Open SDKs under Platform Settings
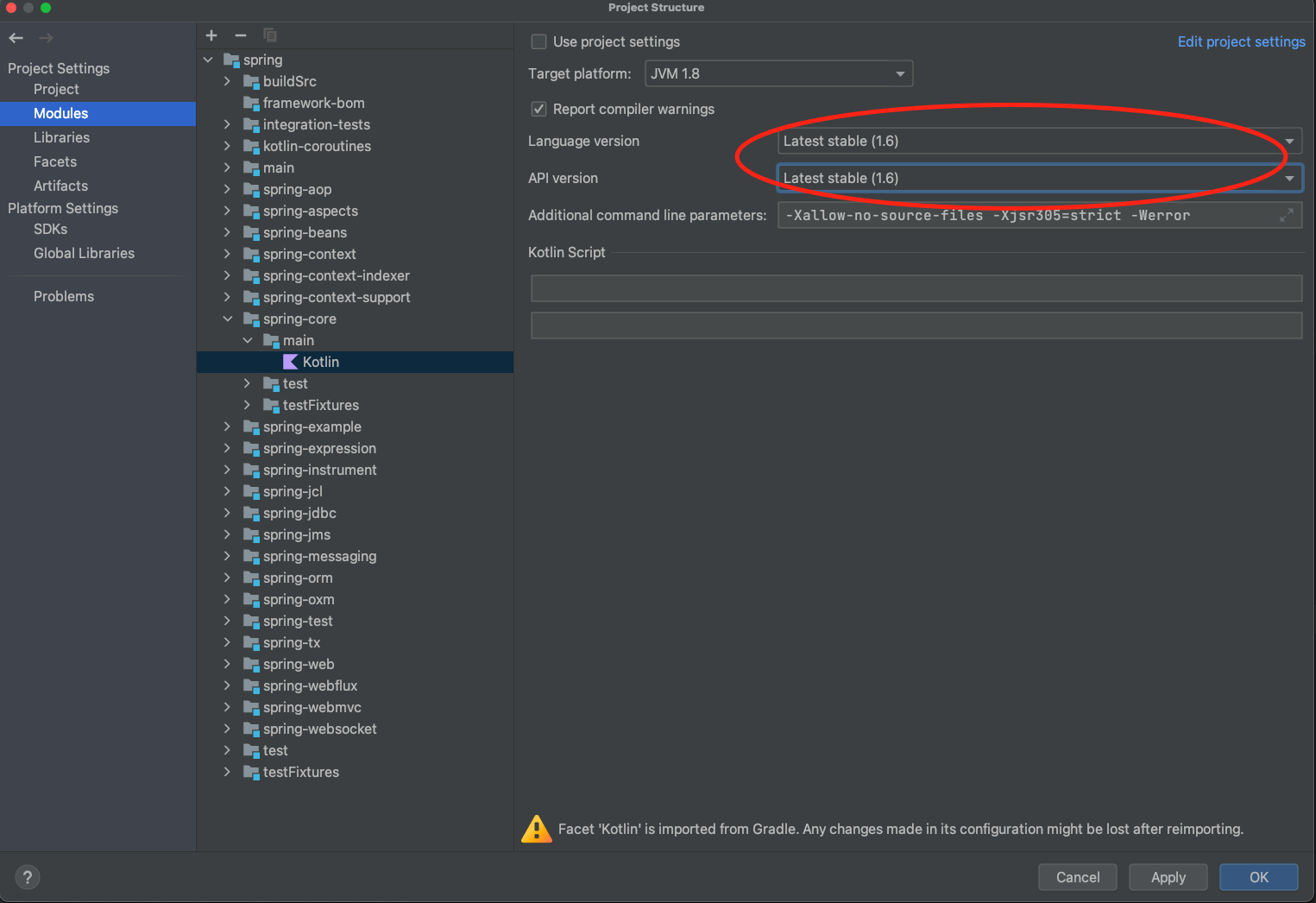This screenshot has height=903, width=1316. point(50,229)
